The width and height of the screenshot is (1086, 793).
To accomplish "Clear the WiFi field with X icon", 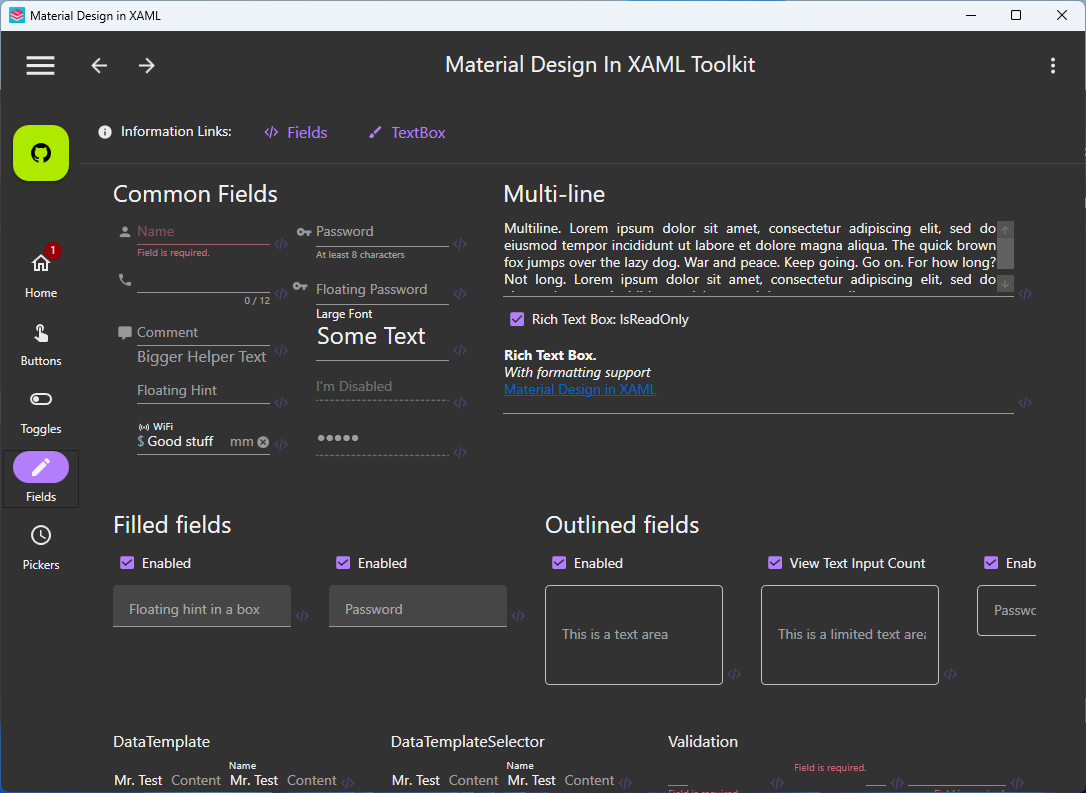I will [263, 442].
